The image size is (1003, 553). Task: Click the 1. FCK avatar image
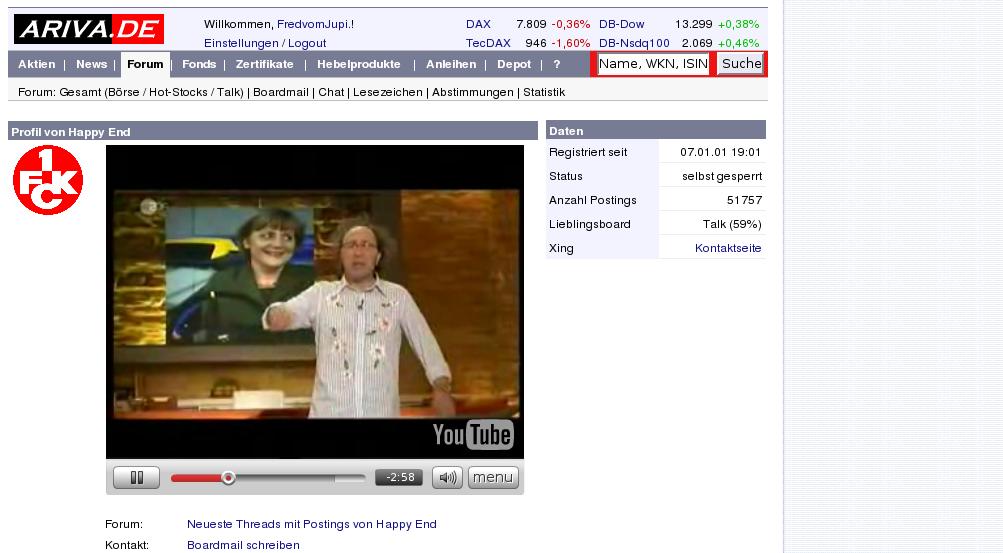tap(48, 180)
